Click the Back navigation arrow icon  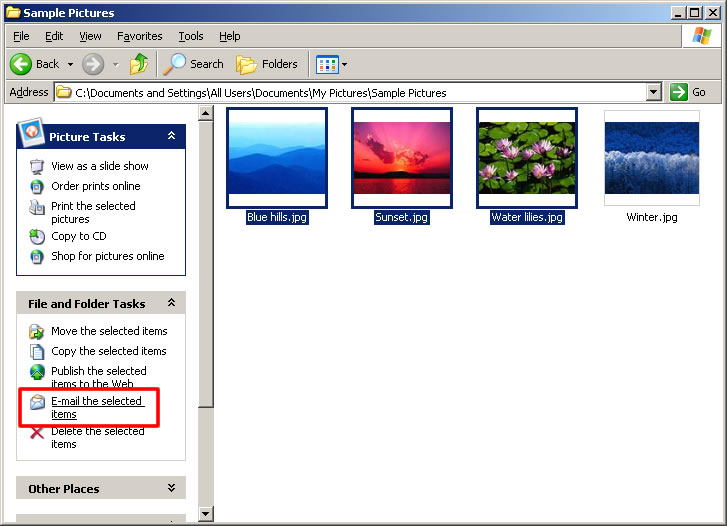21,64
